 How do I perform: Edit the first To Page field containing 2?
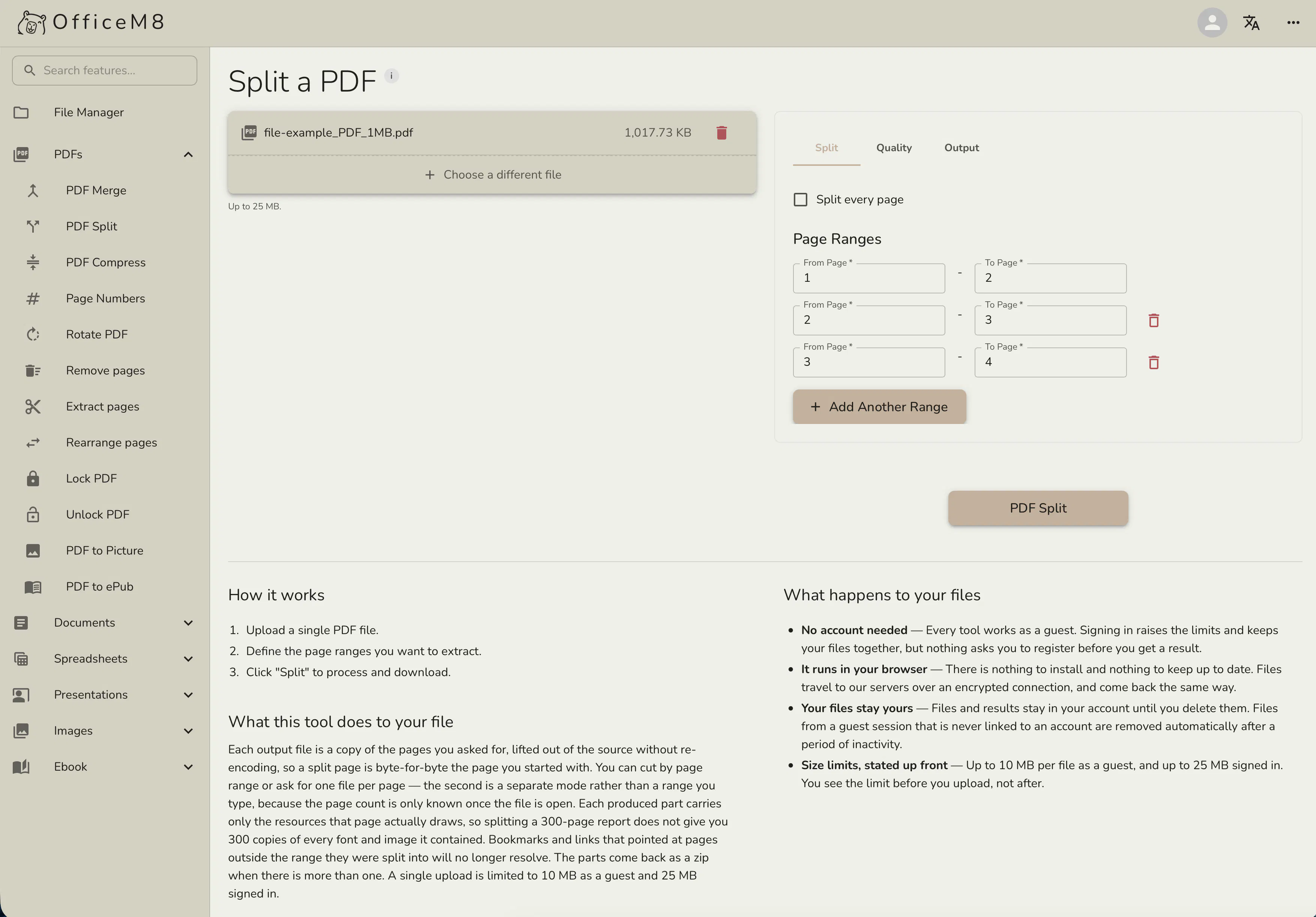pyautogui.click(x=1050, y=278)
